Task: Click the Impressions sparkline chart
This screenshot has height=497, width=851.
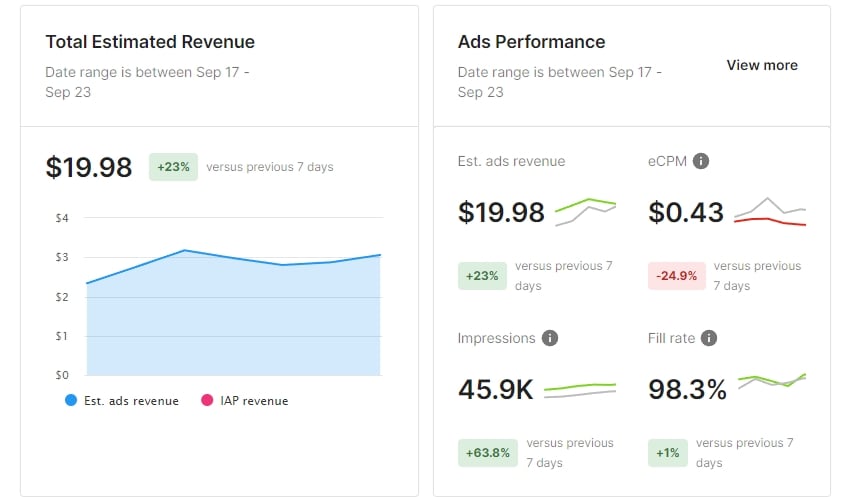Action: [x=580, y=390]
